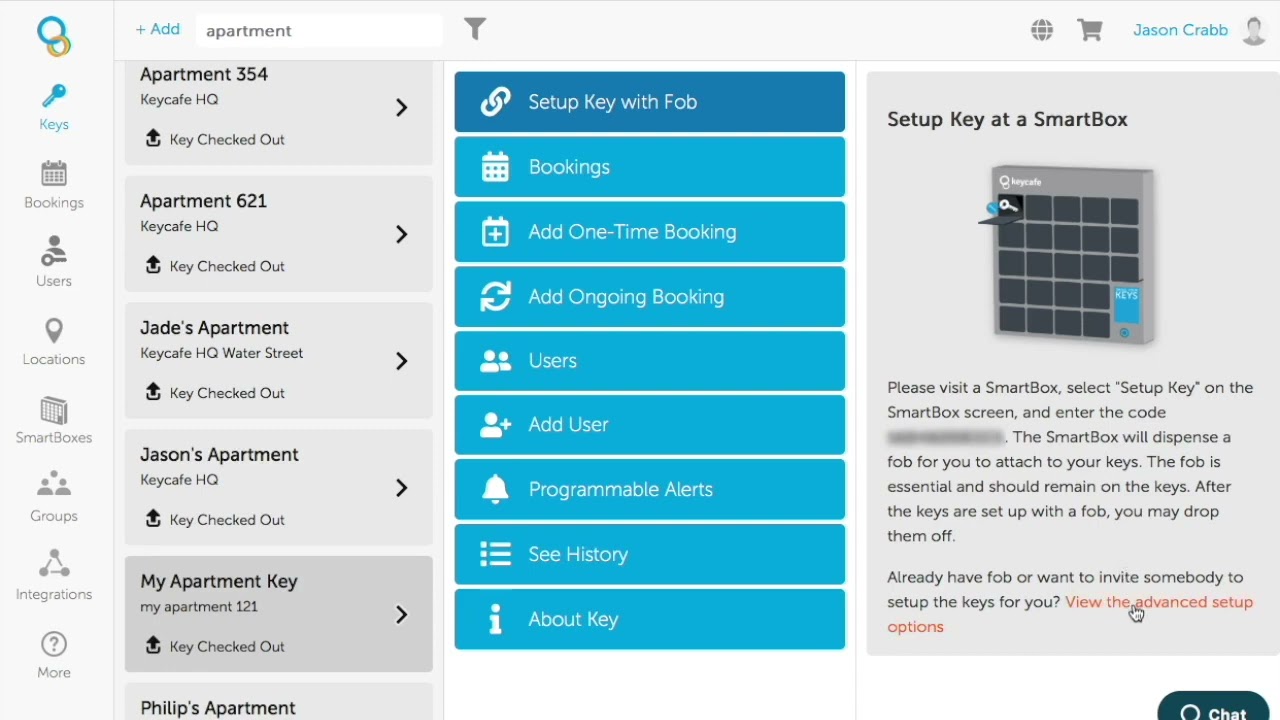The height and width of the screenshot is (720, 1280).
Task: Open the More help menu
Action: point(54,655)
